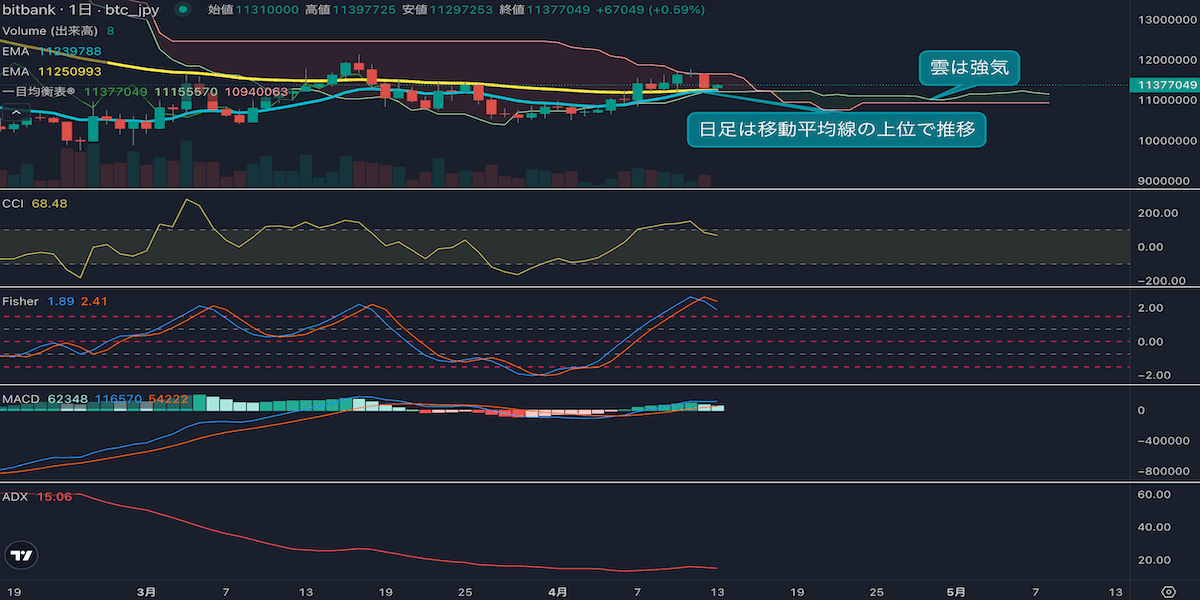Click the MACD indicator label

[x=20, y=399]
